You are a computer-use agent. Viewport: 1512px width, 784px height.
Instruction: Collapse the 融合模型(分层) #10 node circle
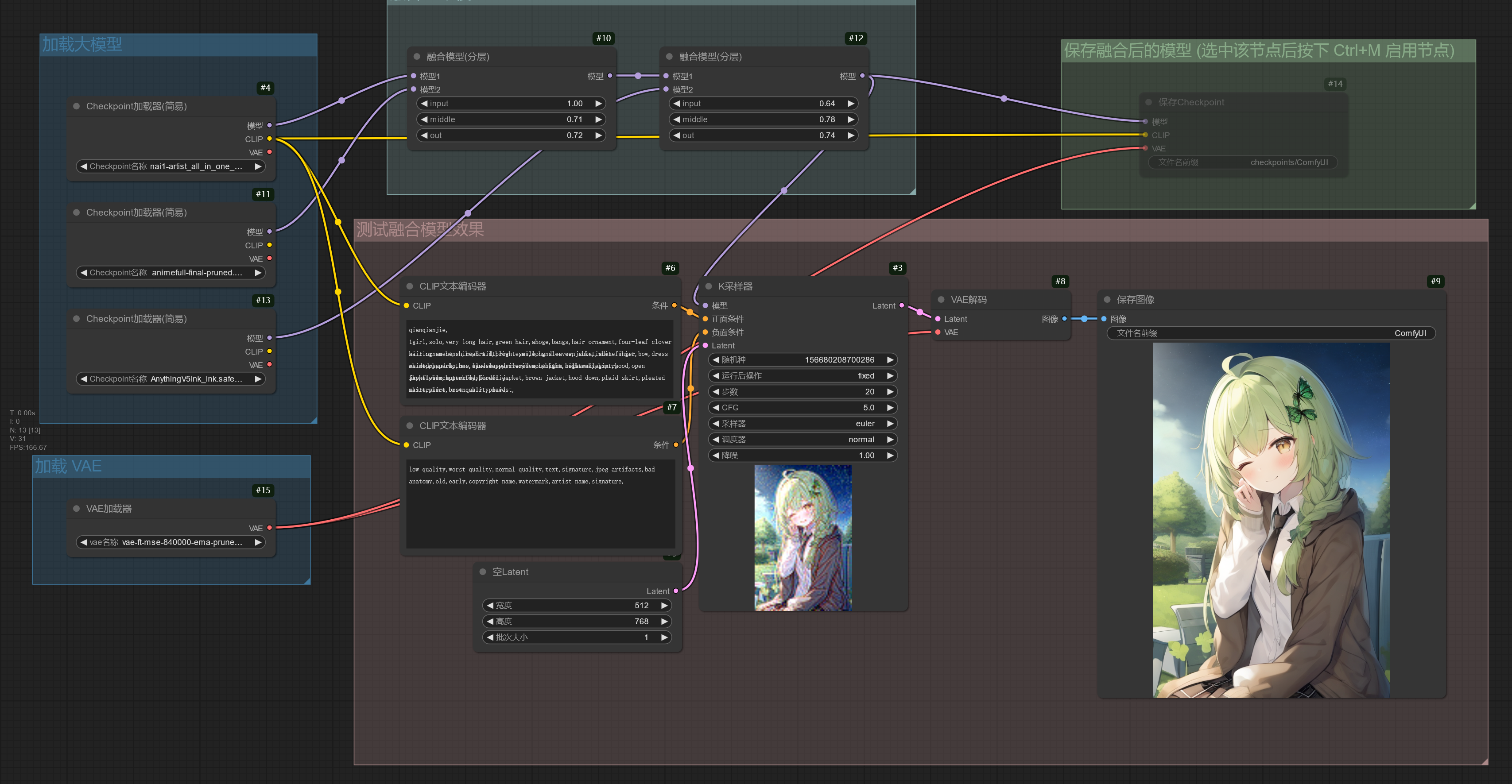[x=417, y=57]
